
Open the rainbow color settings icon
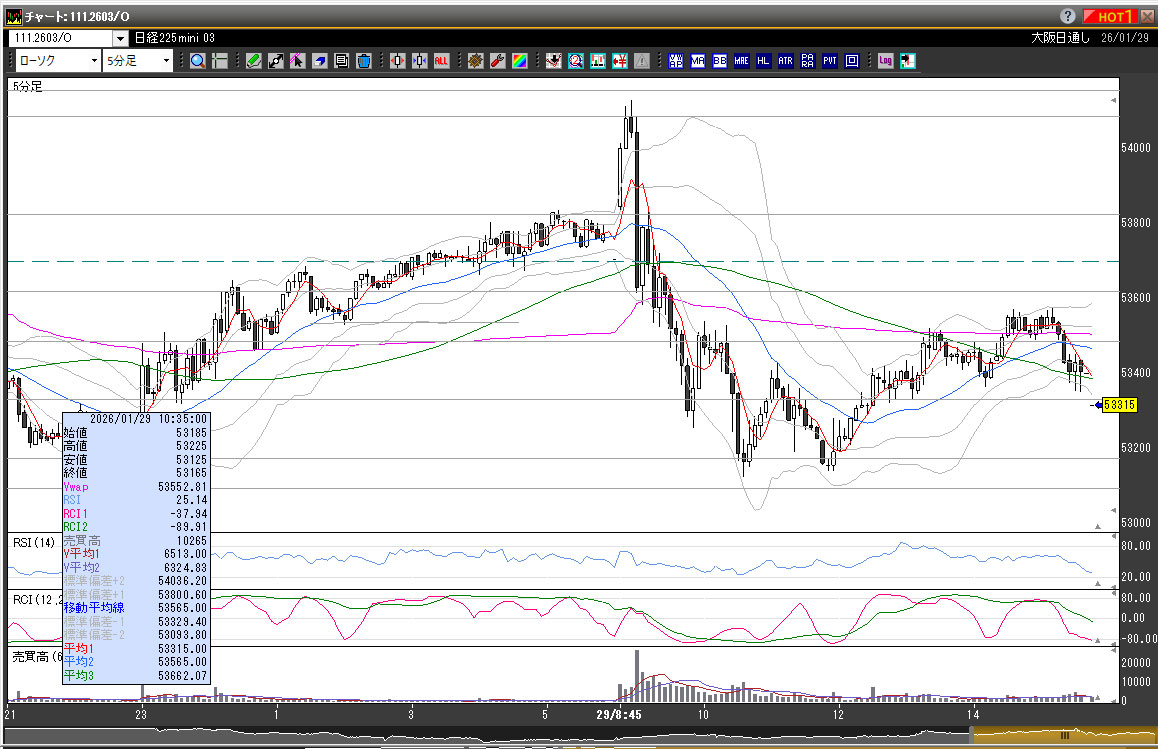point(519,61)
